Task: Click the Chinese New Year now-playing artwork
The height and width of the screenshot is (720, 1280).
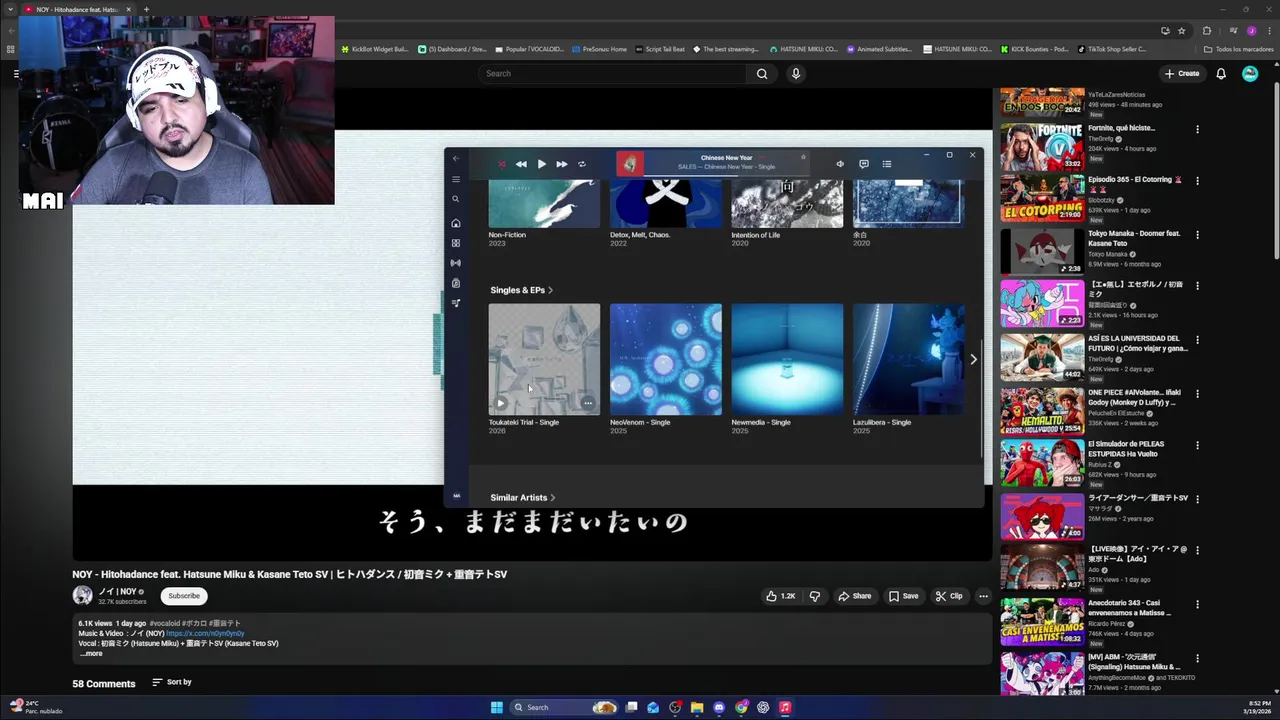Action: point(630,163)
